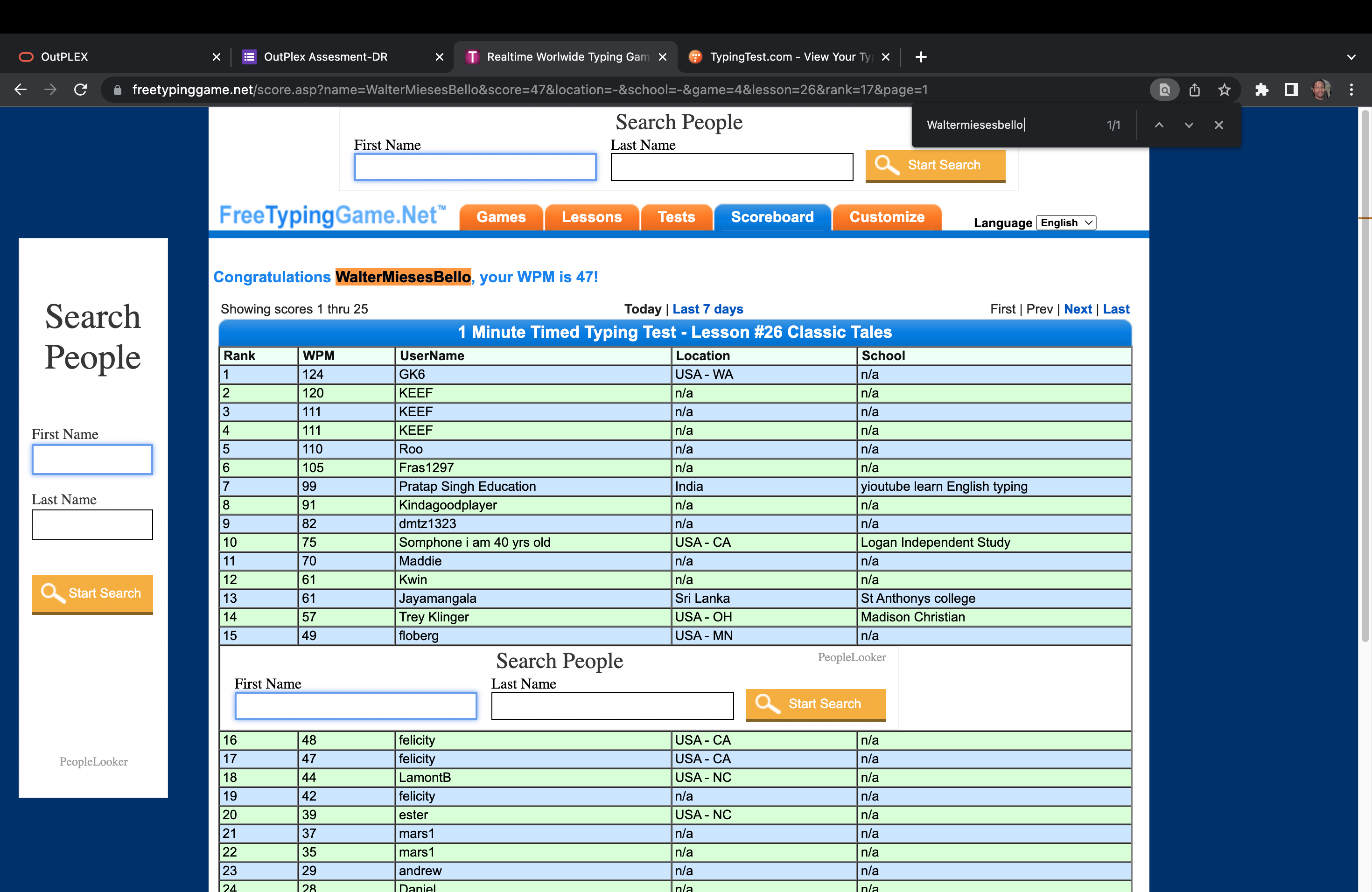Go to previous find-in-page match arrow
The image size is (1372, 892).
1159,125
